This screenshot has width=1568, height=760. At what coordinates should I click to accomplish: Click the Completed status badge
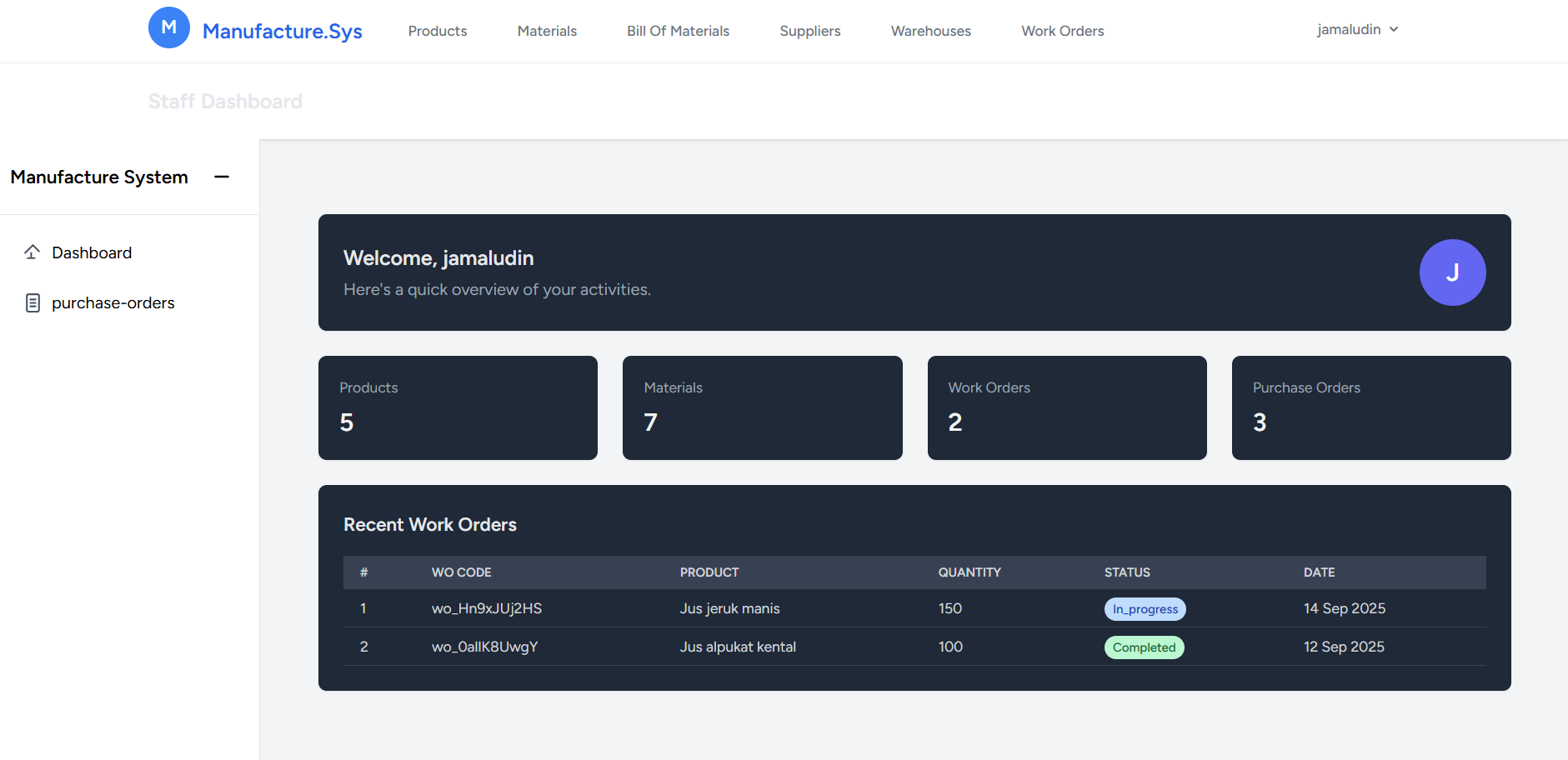(1144, 647)
